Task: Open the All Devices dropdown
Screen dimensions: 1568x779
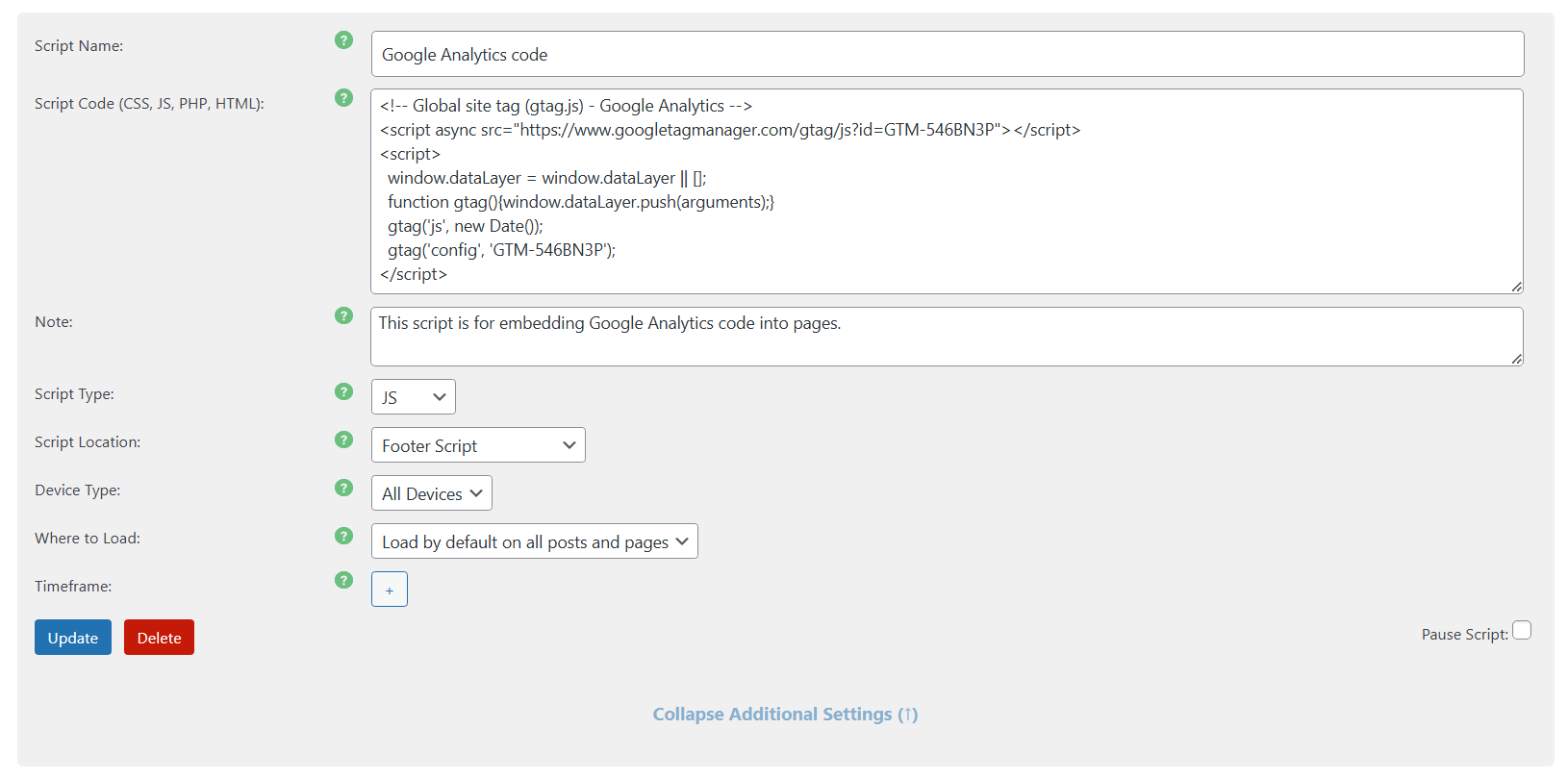Action: tap(431, 493)
